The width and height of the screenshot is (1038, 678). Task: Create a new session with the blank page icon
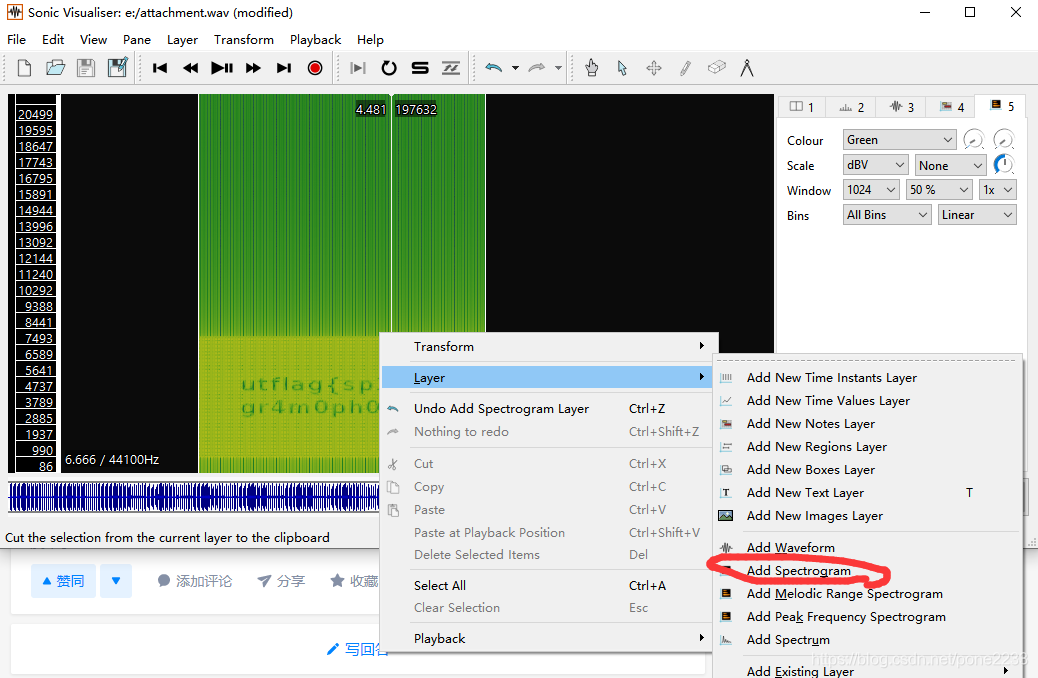pyautogui.click(x=24, y=68)
